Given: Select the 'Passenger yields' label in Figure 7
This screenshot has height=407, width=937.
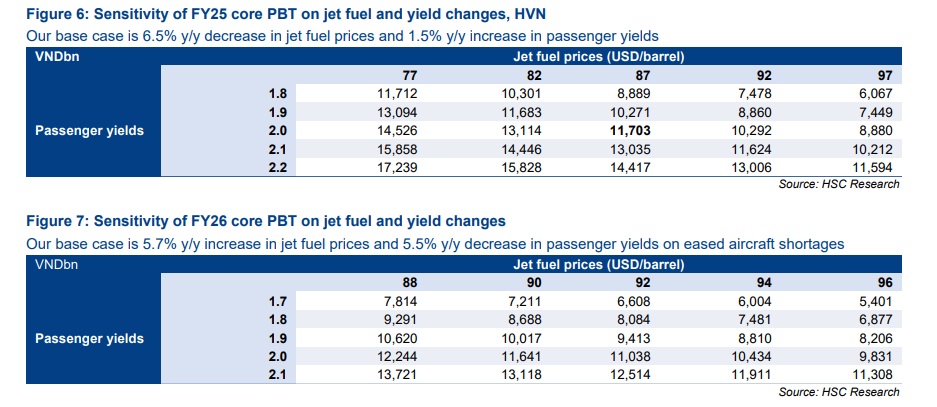Looking at the screenshot, I should coord(89,338).
